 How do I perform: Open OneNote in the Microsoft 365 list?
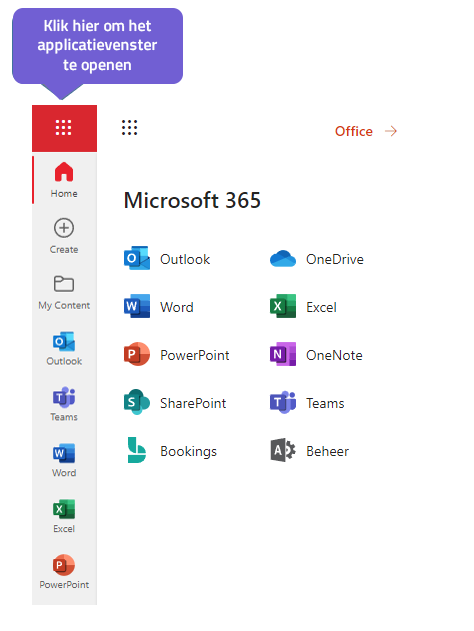click(x=316, y=354)
